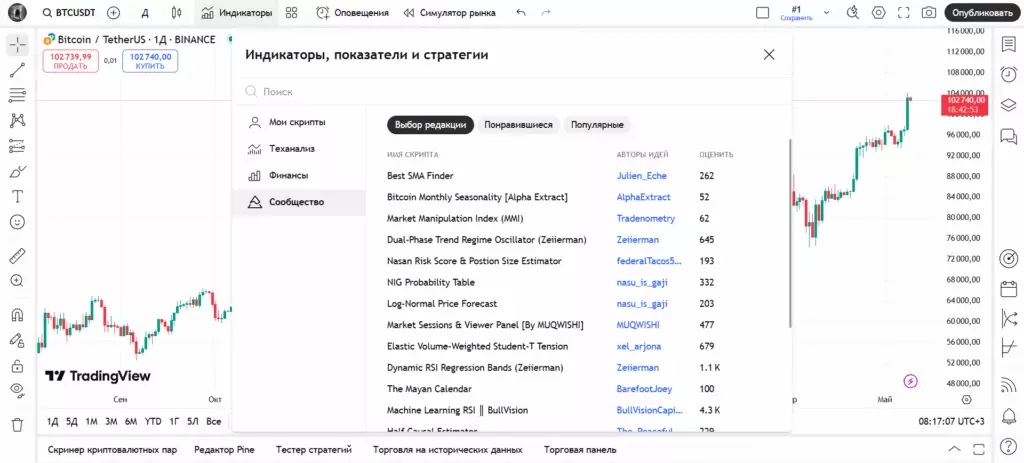Undo the last chart action
Screen dimensions: 1024x463
pyautogui.click(x=521, y=12)
